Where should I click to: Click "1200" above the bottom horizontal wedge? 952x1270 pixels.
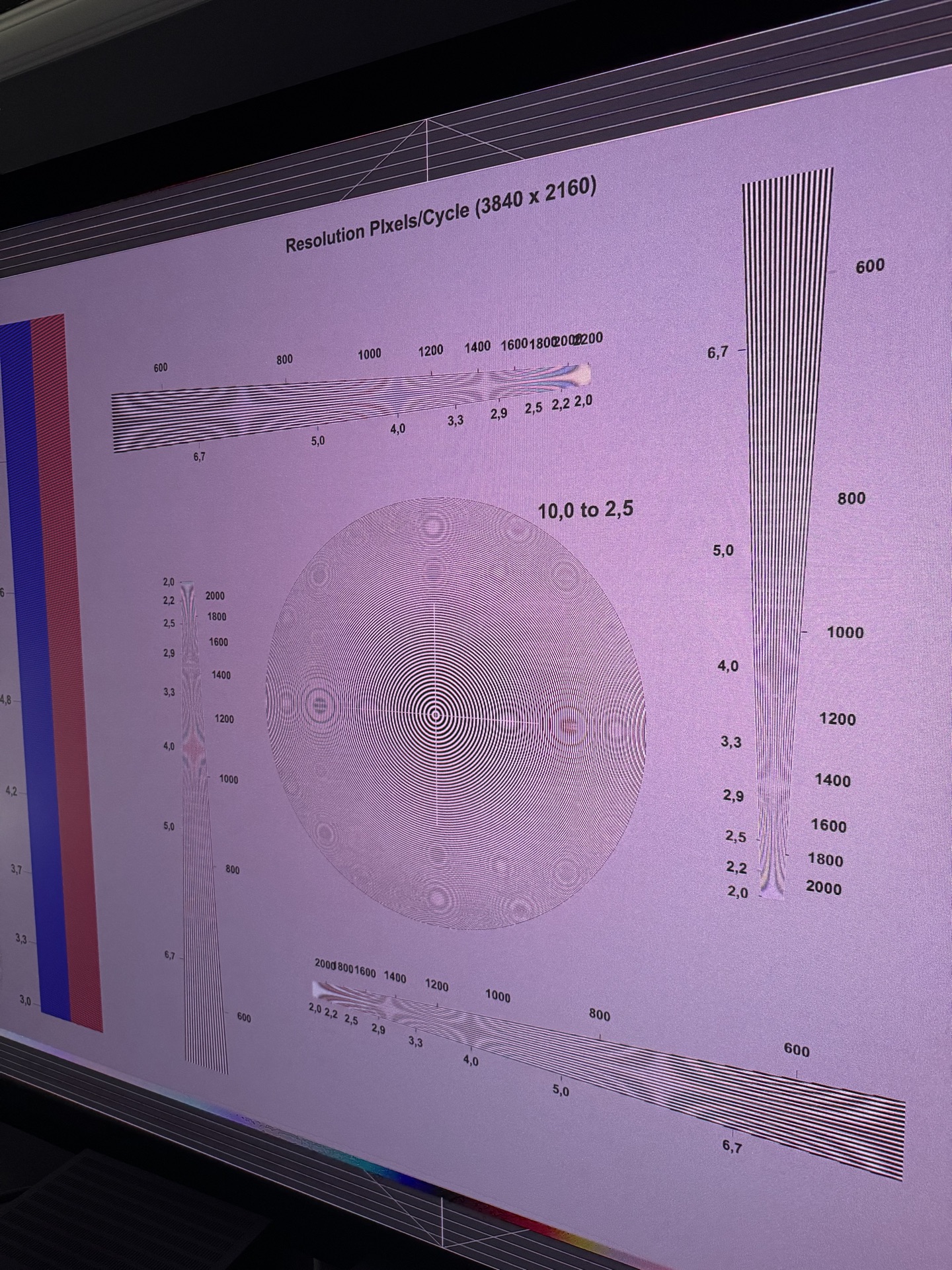pyautogui.click(x=436, y=985)
